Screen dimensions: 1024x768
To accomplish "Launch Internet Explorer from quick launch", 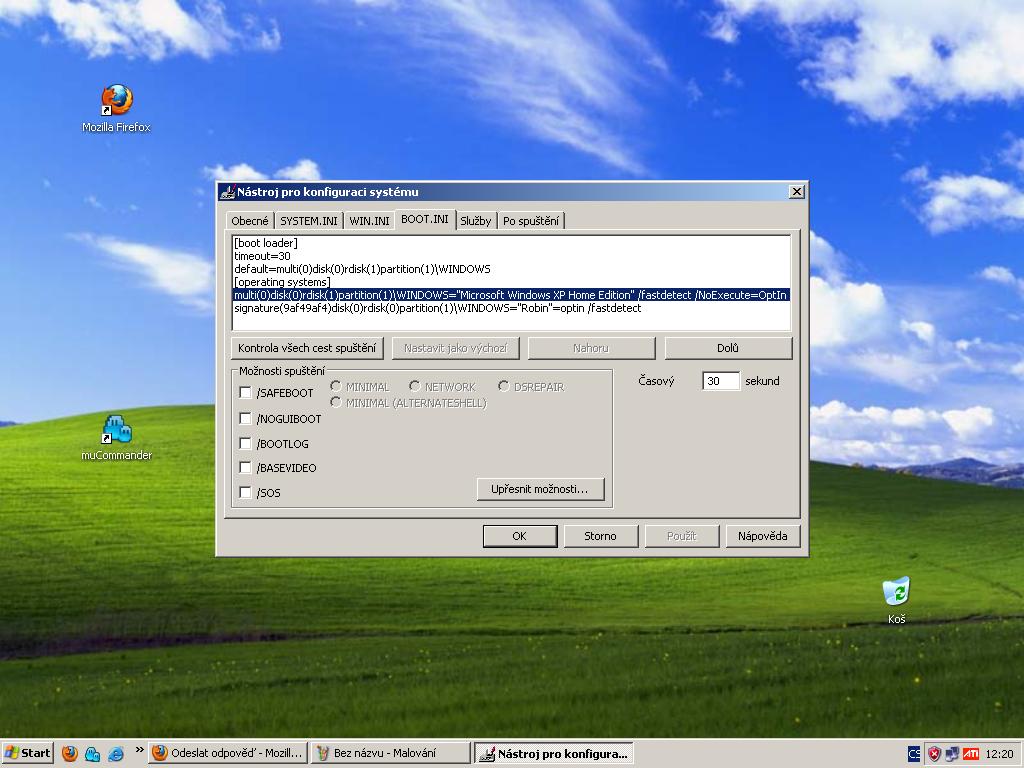I will [116, 754].
